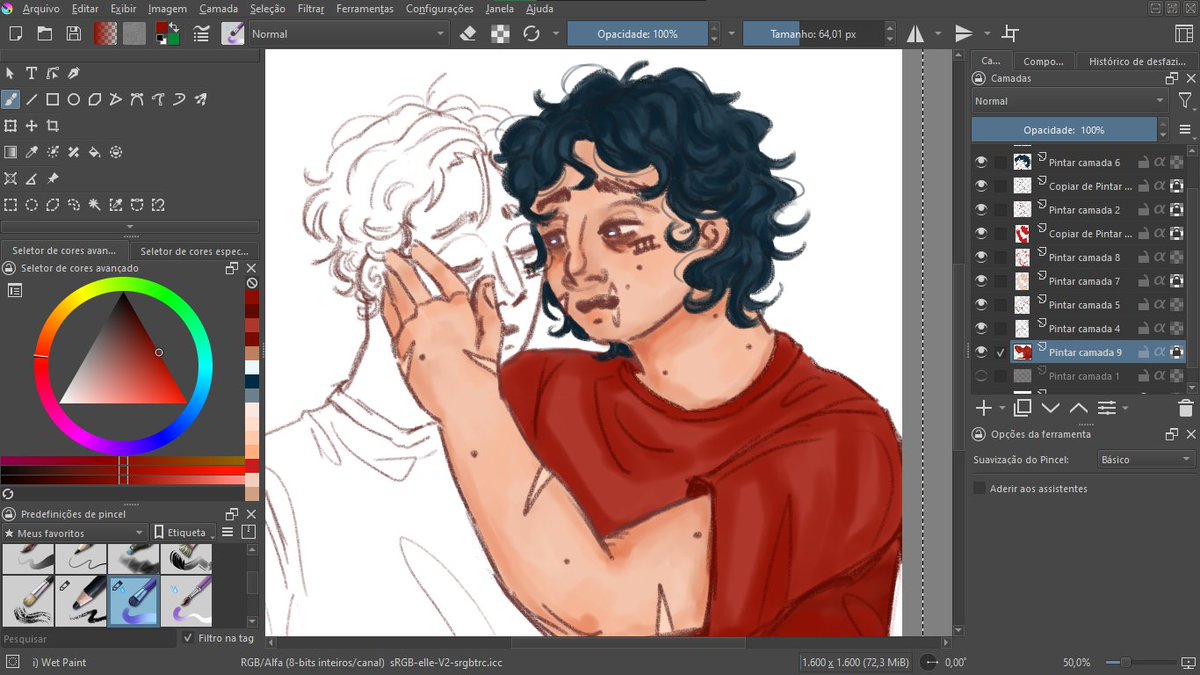The image size is (1200, 675).
Task: Click the layer Opacidade 100% slider
Action: [1064, 130]
